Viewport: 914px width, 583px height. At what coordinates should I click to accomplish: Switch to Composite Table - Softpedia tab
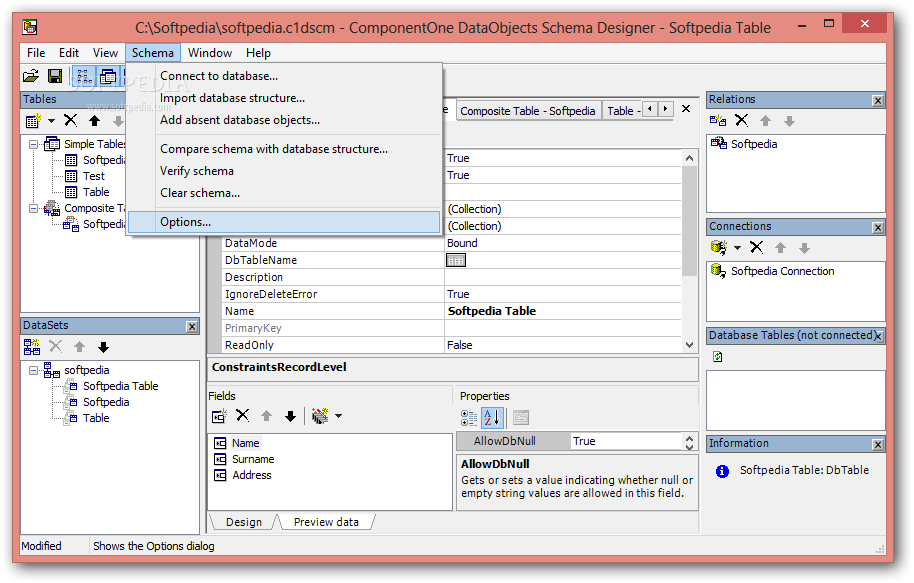528,111
